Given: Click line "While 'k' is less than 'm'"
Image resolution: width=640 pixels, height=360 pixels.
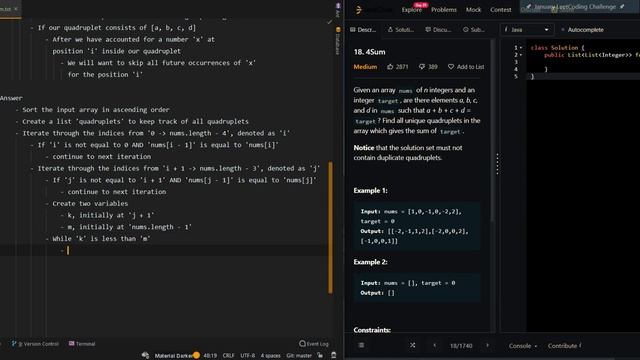Looking at the screenshot, I should [x=101, y=239].
